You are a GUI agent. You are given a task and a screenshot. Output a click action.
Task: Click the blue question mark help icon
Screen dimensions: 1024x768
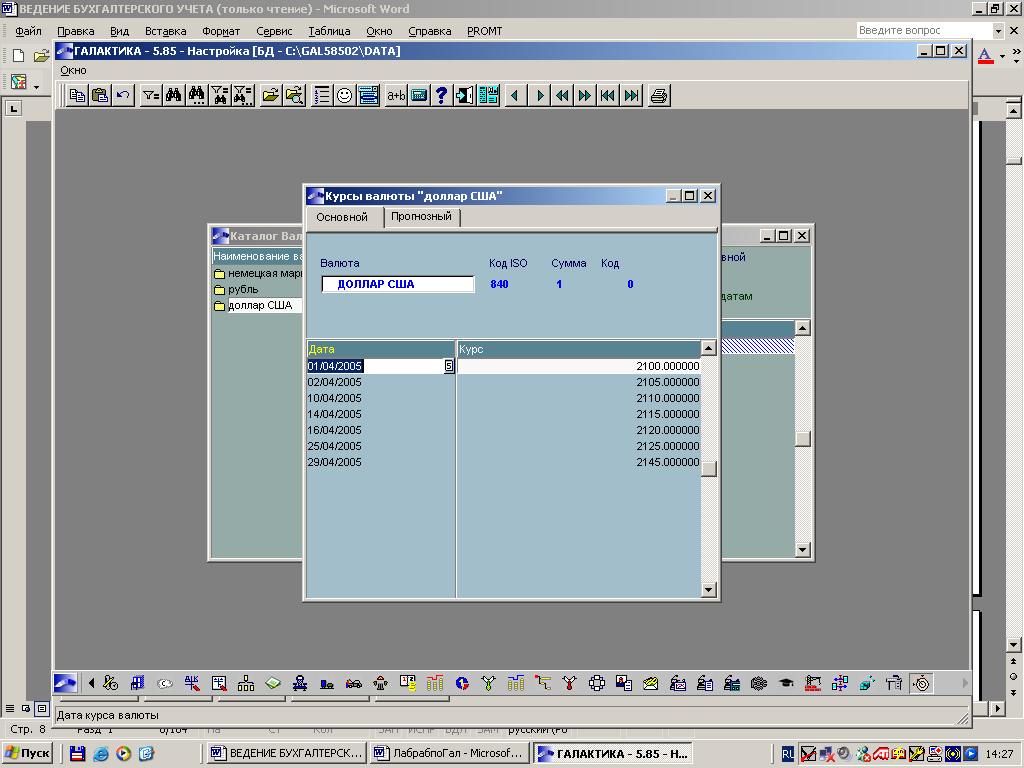pos(441,96)
